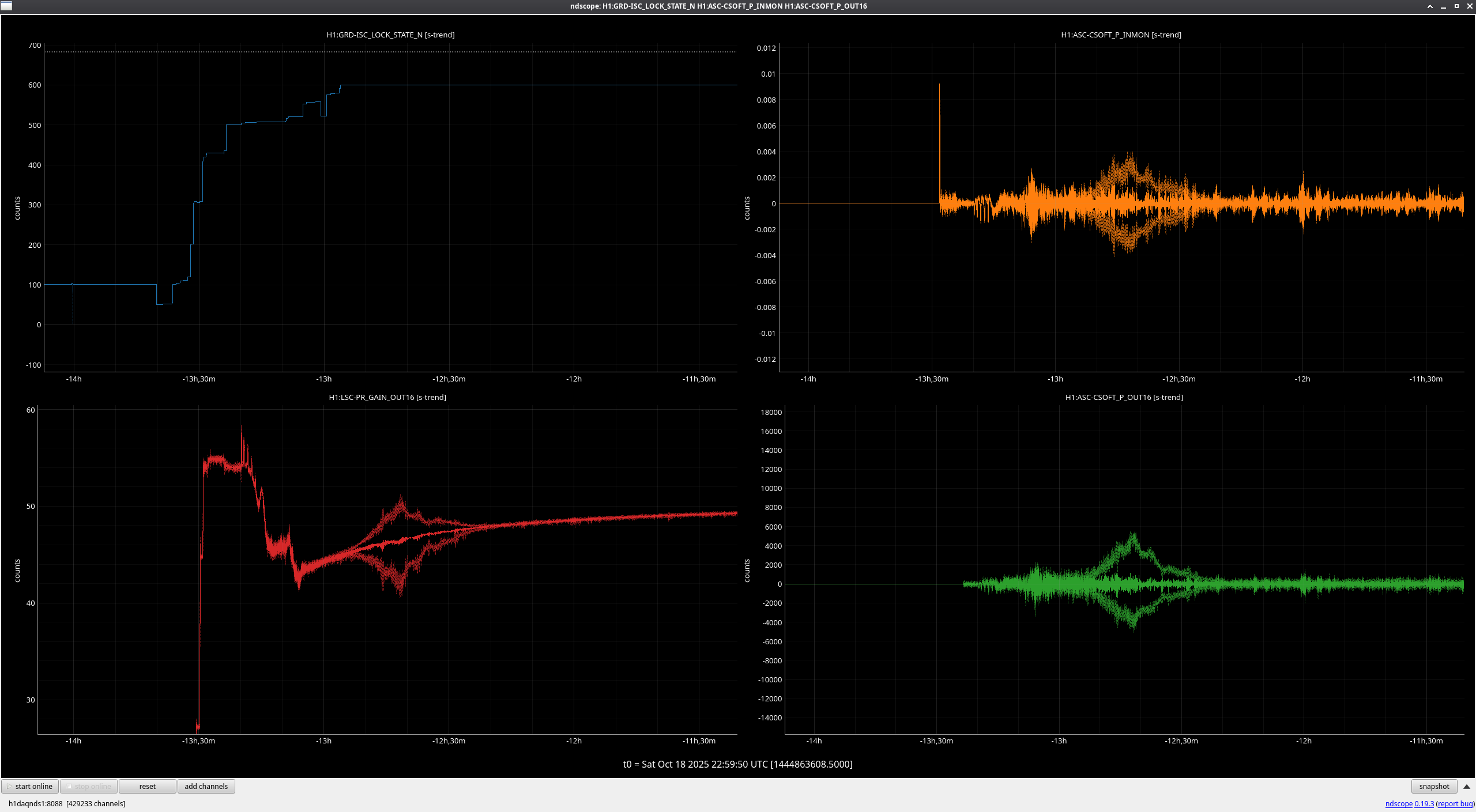The width and height of the screenshot is (1476, 812).
Task: Click the H1:GRD-ISC_LOCK_STATE_N plot title
Action: click(x=390, y=35)
